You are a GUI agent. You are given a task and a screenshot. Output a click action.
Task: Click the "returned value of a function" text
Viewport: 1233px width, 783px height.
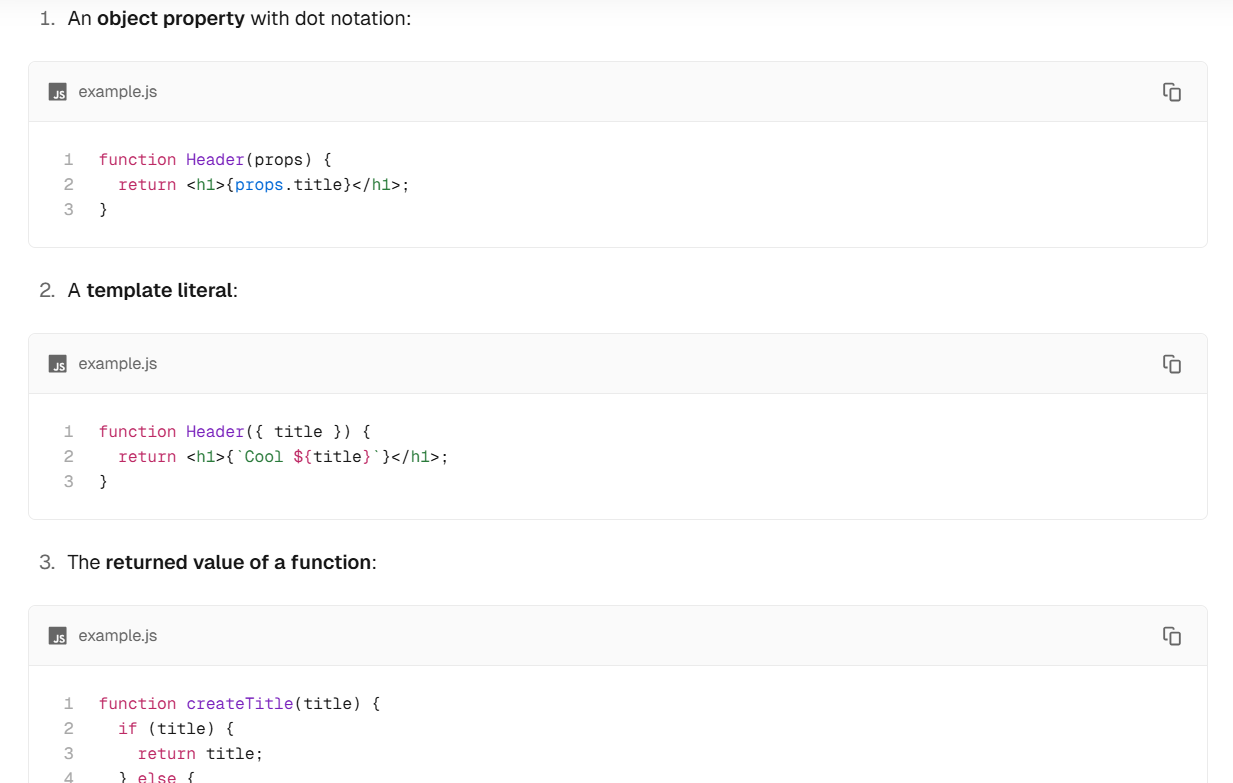click(x=238, y=563)
